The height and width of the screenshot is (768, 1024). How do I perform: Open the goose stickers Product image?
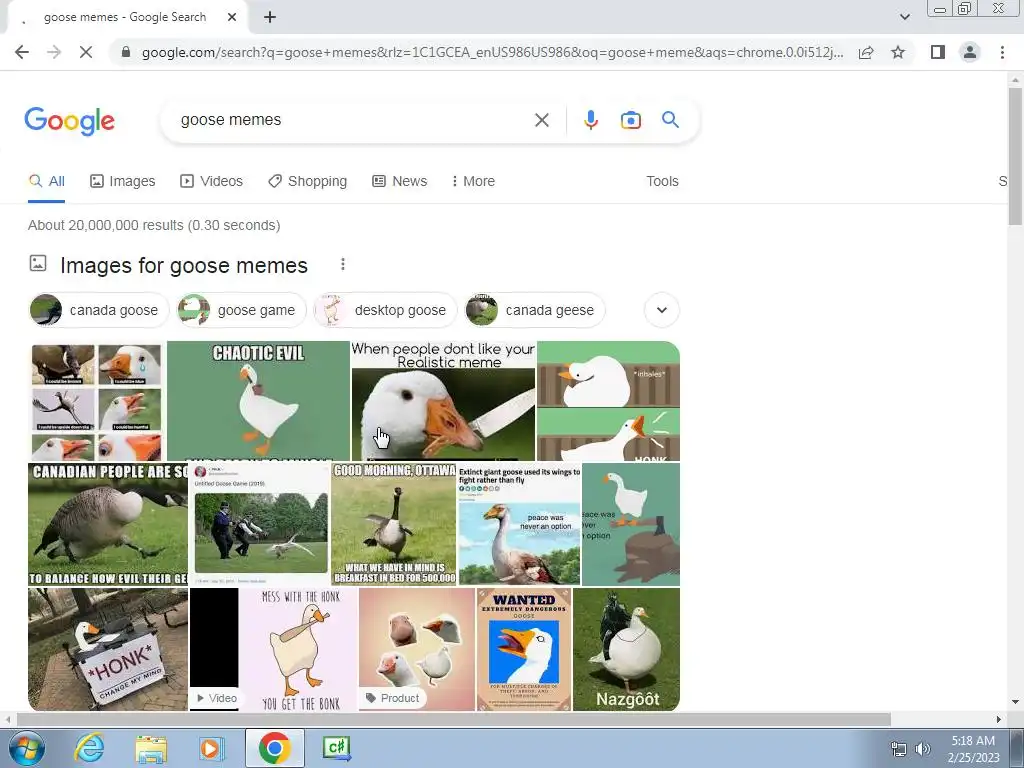coord(417,649)
